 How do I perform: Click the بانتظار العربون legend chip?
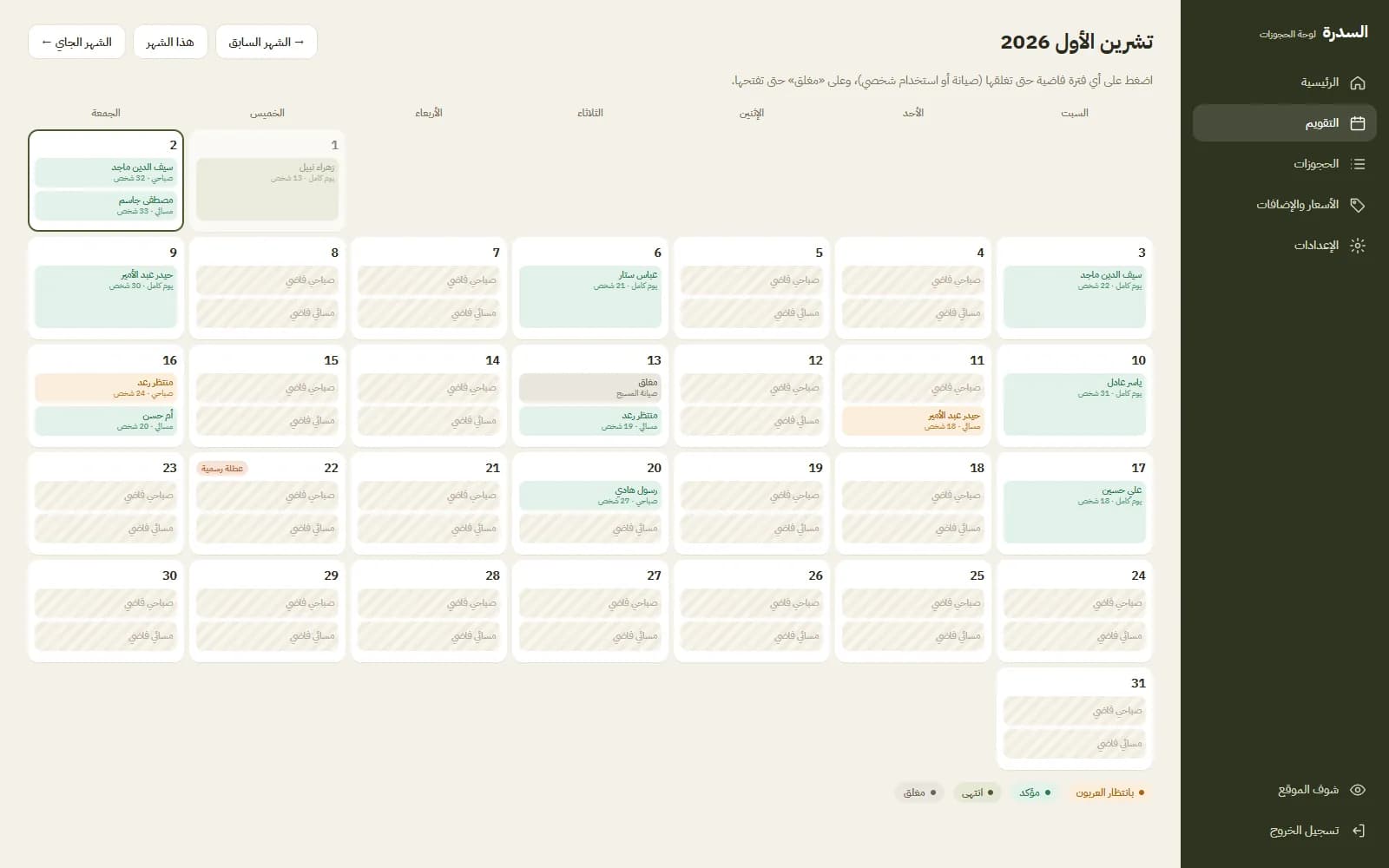point(1110,792)
